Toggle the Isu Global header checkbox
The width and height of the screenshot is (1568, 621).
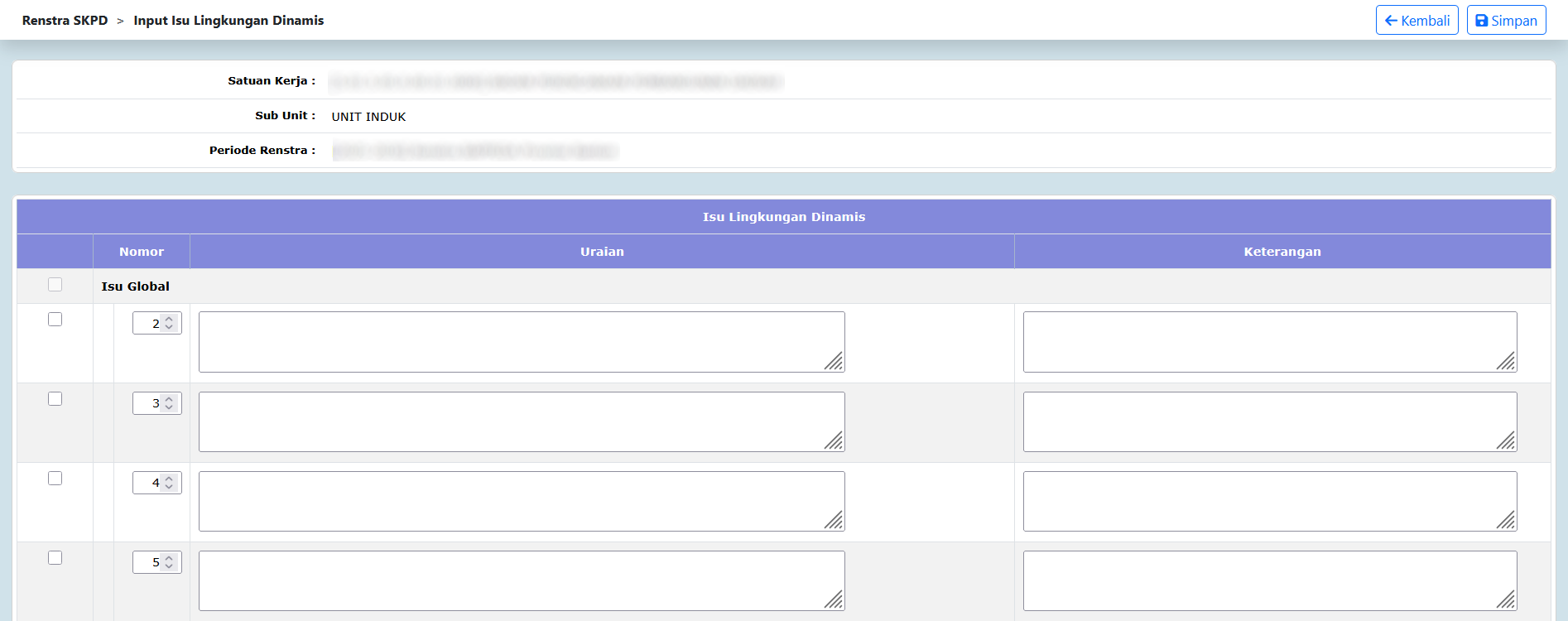(x=55, y=285)
